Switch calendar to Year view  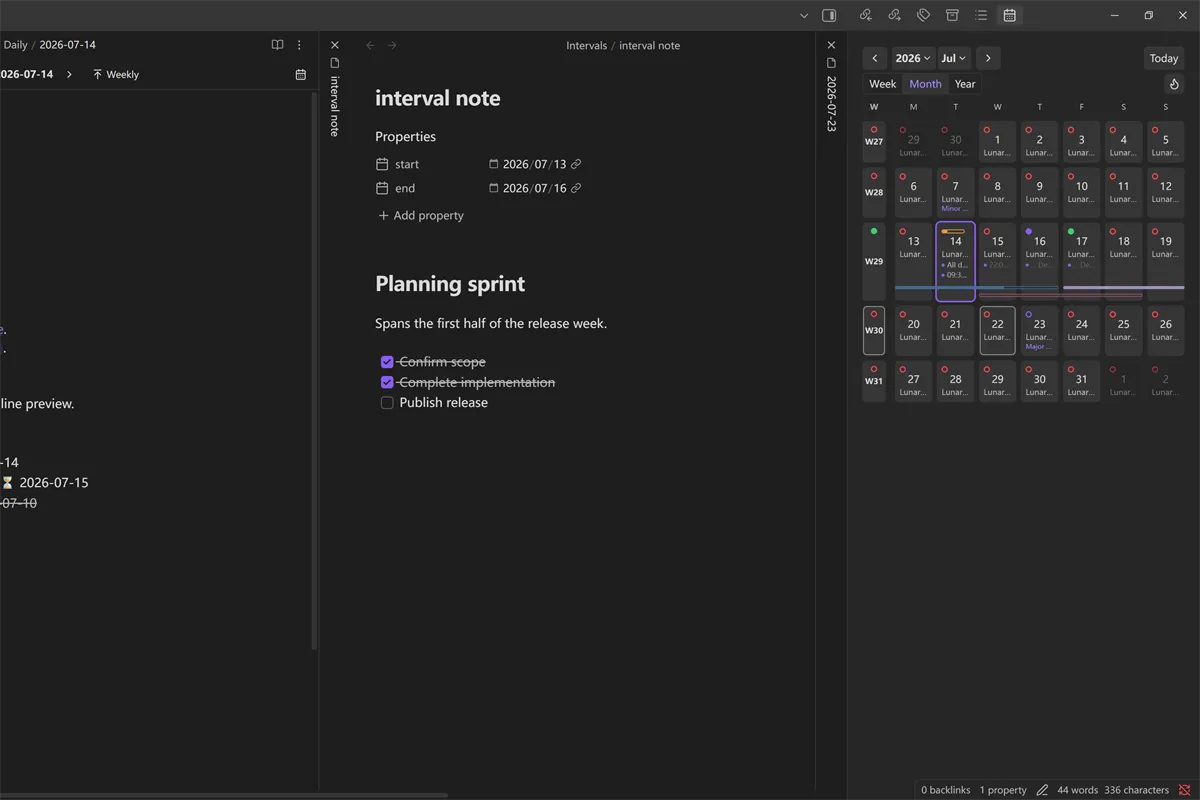pos(965,84)
